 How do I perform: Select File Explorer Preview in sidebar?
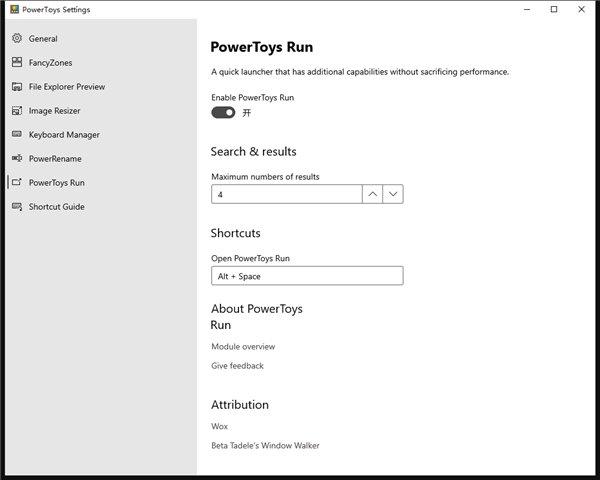(67, 87)
